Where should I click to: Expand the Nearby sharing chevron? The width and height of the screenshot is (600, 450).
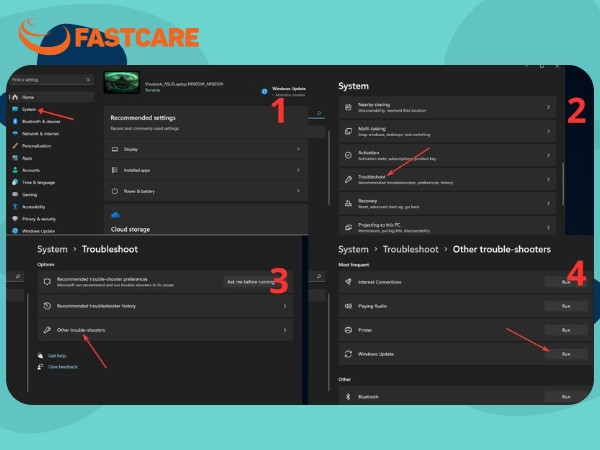coord(548,108)
